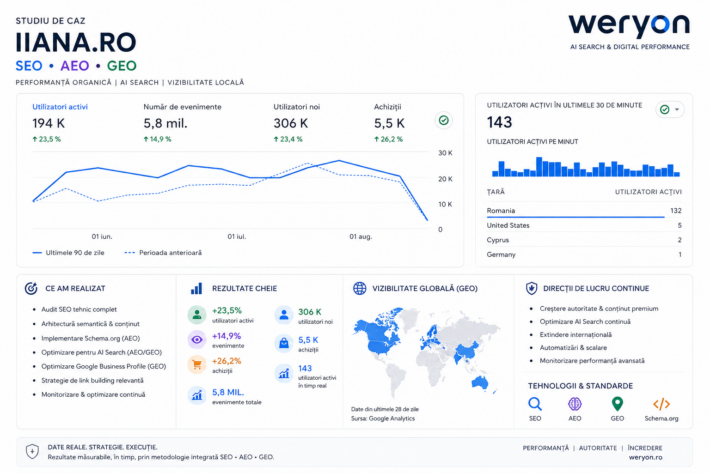710x473 pixels.
Task: Click shield icon next to DIRECȚII DE LUCRU CONTINUE
Action: (532, 288)
